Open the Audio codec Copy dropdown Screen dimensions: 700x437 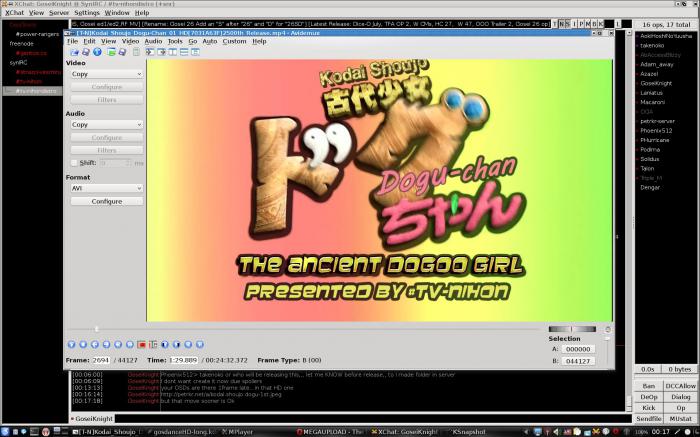[107, 125]
